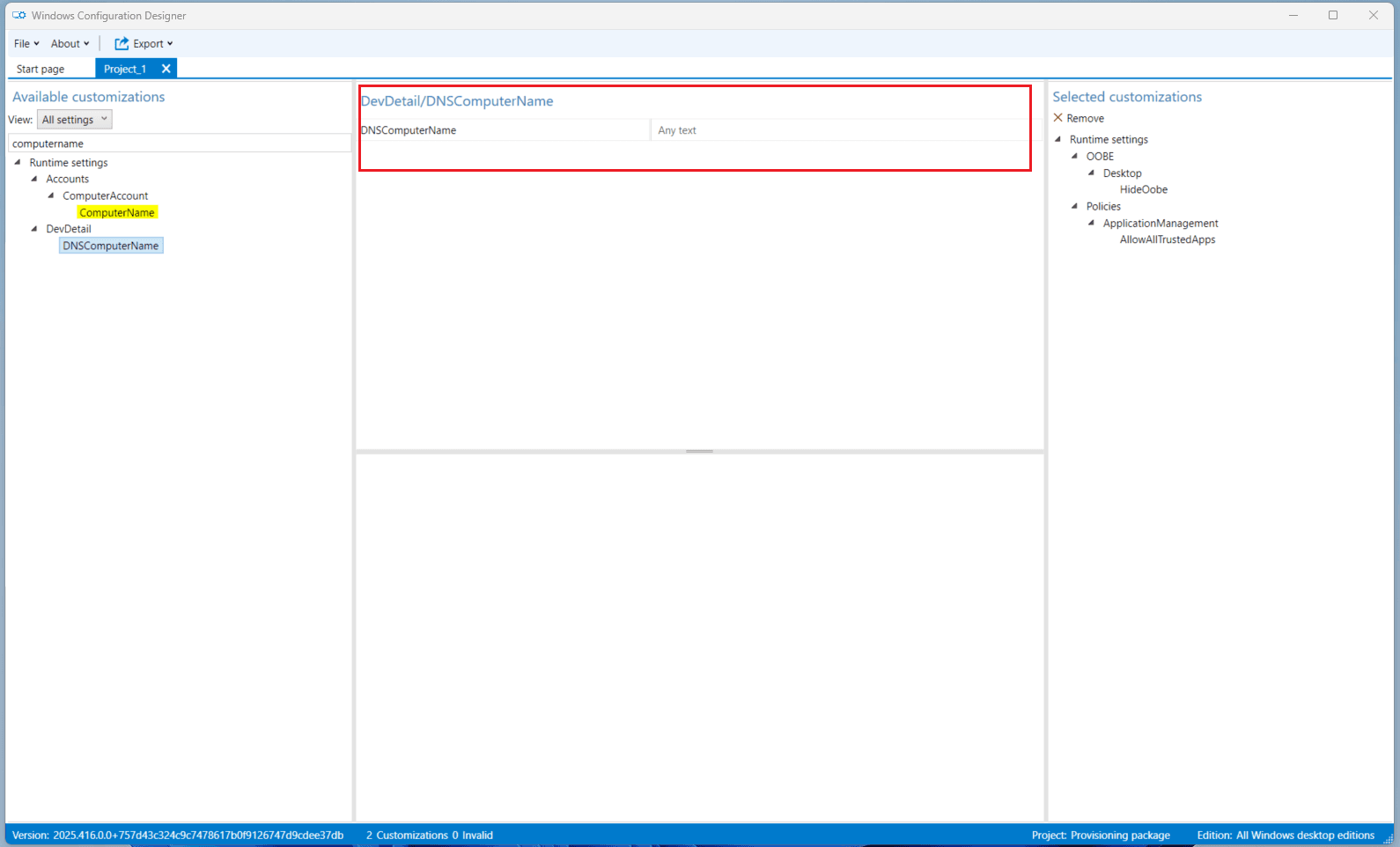
Task: Select AllowAllTrustedApps in selected customizations
Action: tap(1167, 239)
